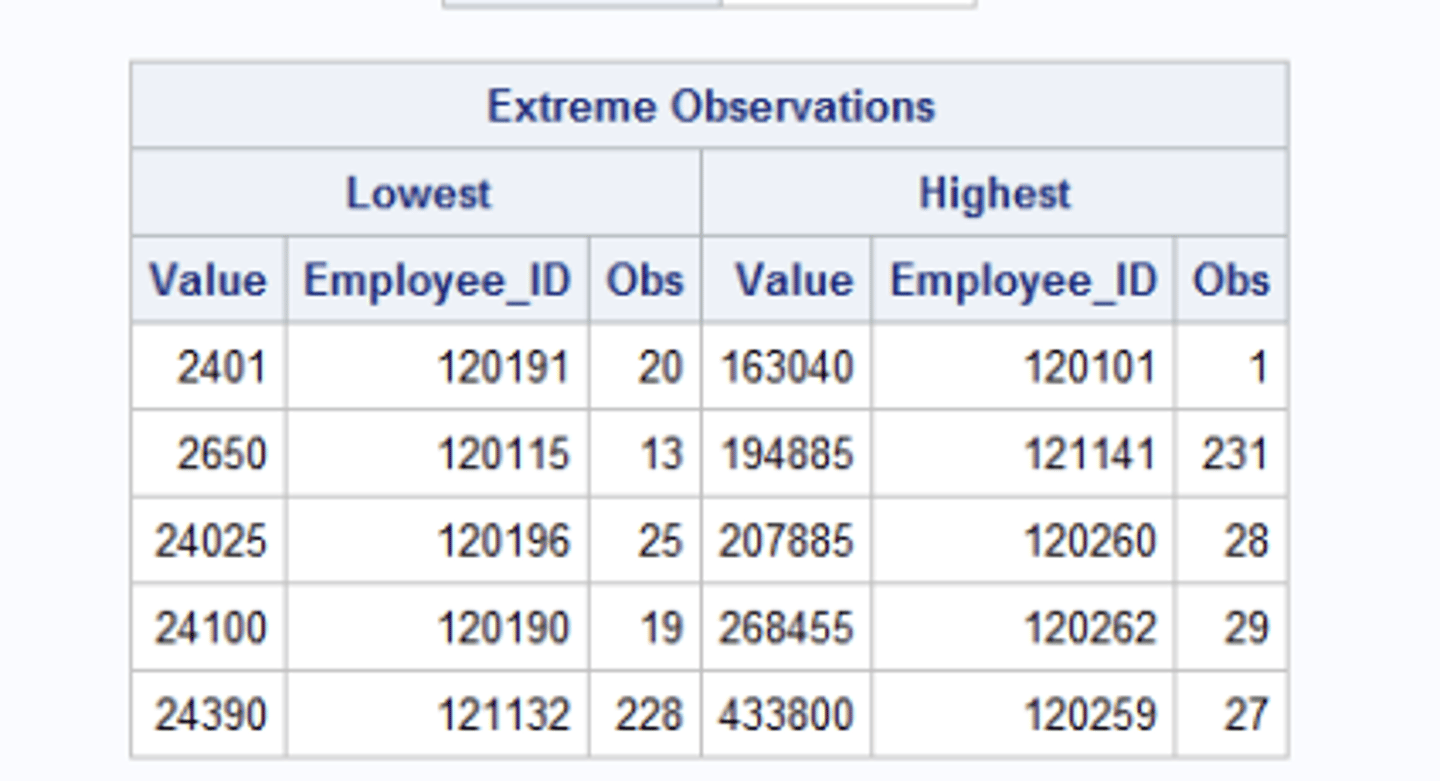1440x781 pixels.
Task: Select the highest value 194885
Action: click(787, 454)
